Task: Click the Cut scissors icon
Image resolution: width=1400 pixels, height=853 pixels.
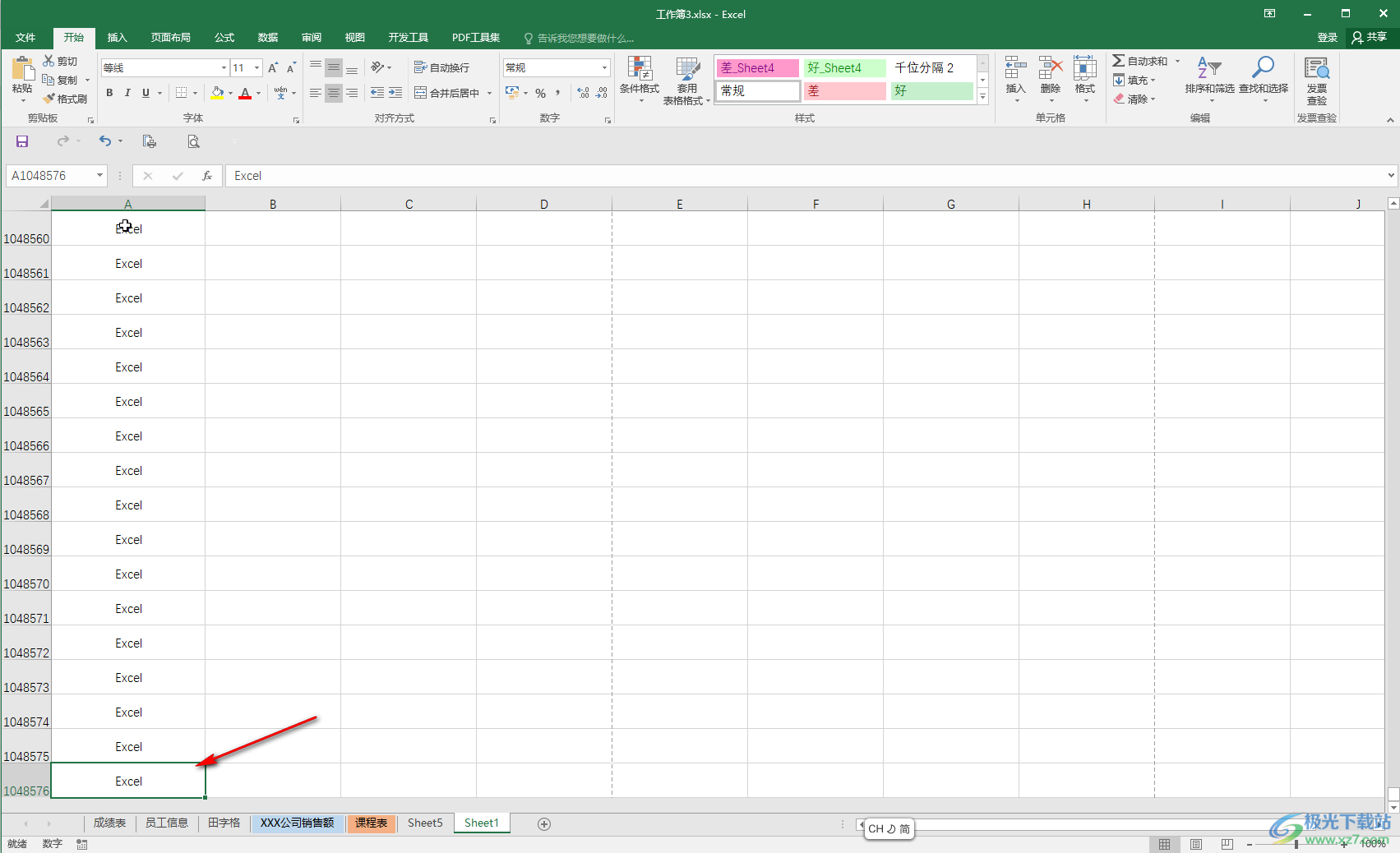Action: coord(49,61)
